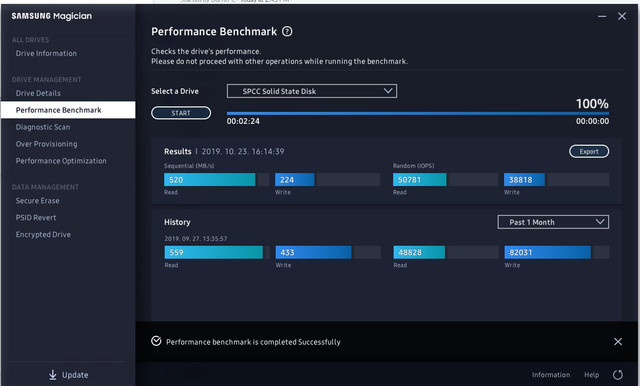This screenshot has width=640, height=386.
Task: Open Diagnostic Scan page
Action: [43, 127]
